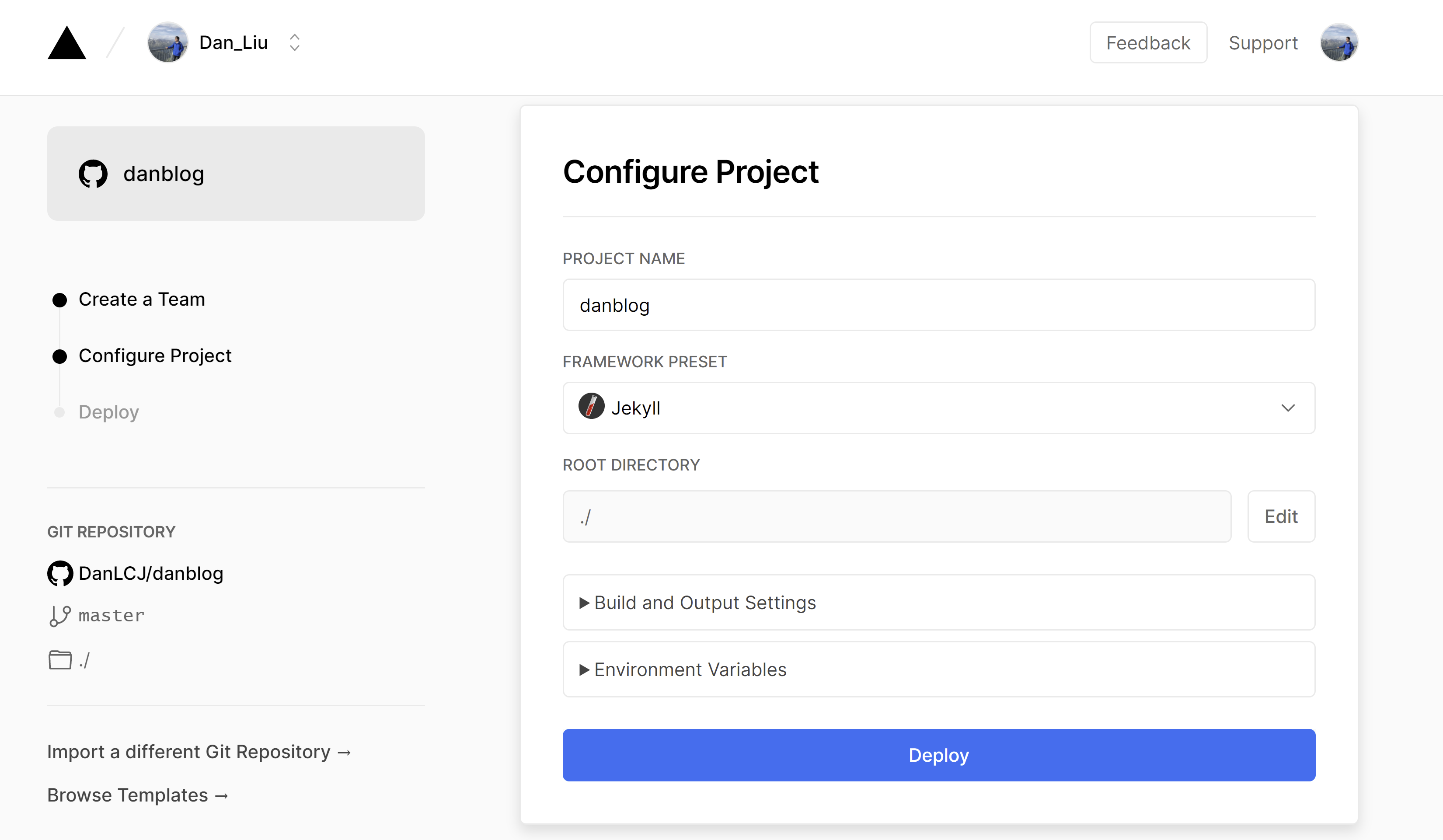This screenshot has width=1443, height=840.
Task: Click the folder icon for root path
Action: (x=59, y=660)
